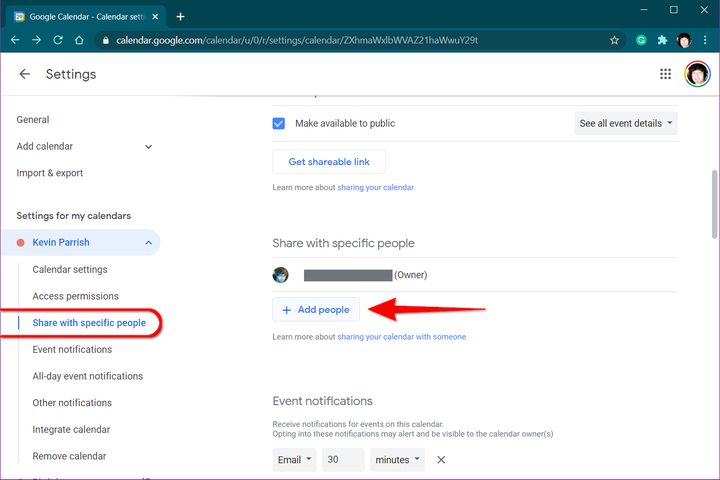Go to the browser home page
Image resolution: width=720 pixels, height=480 pixels.
click(79, 40)
